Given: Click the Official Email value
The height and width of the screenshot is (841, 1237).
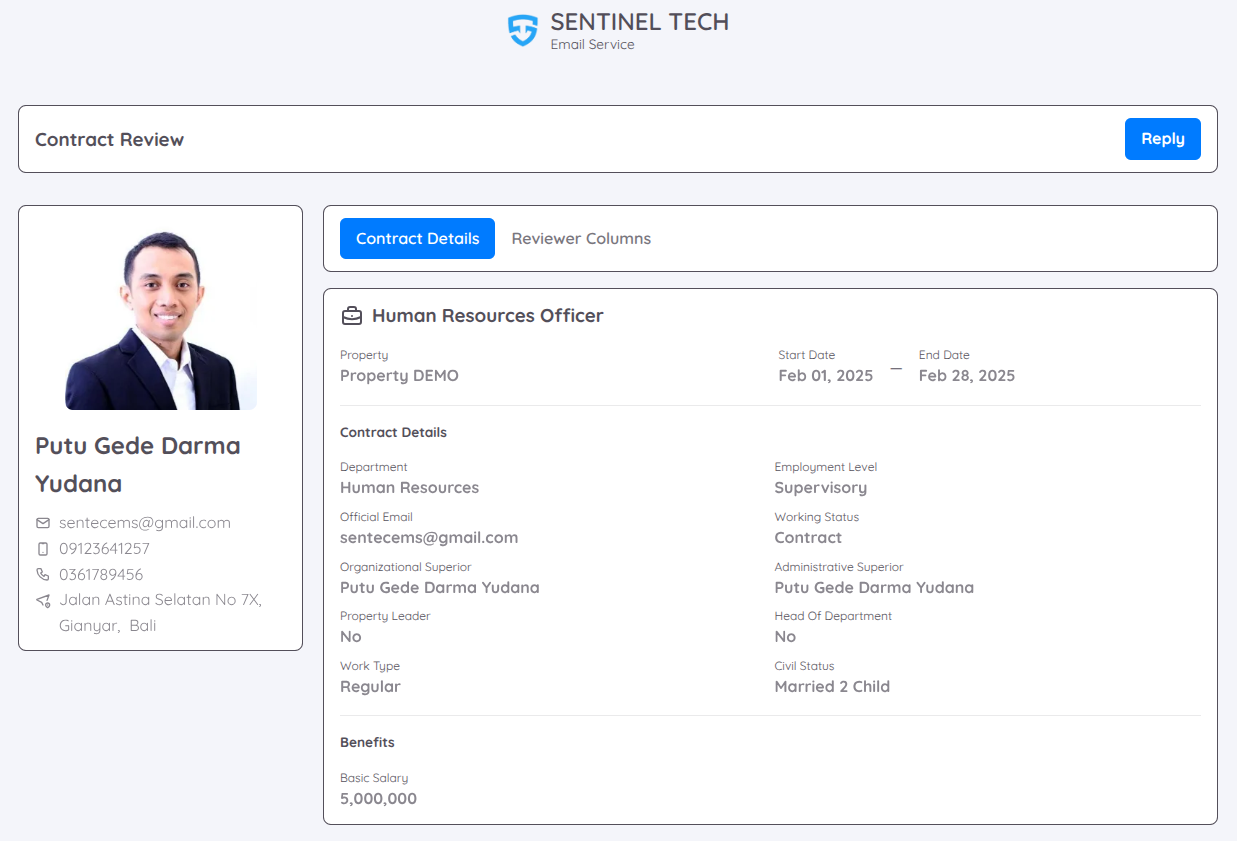Looking at the screenshot, I should pos(429,538).
